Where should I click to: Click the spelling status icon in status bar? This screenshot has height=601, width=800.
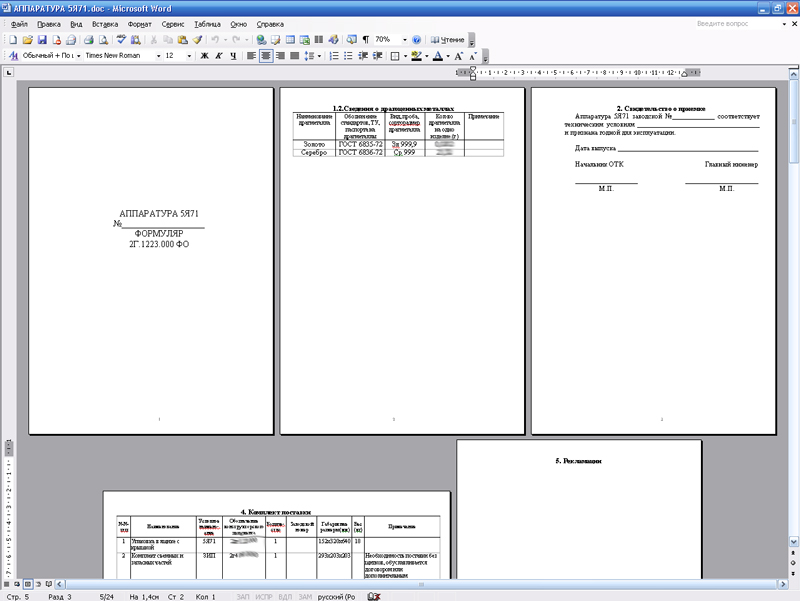coord(373,596)
